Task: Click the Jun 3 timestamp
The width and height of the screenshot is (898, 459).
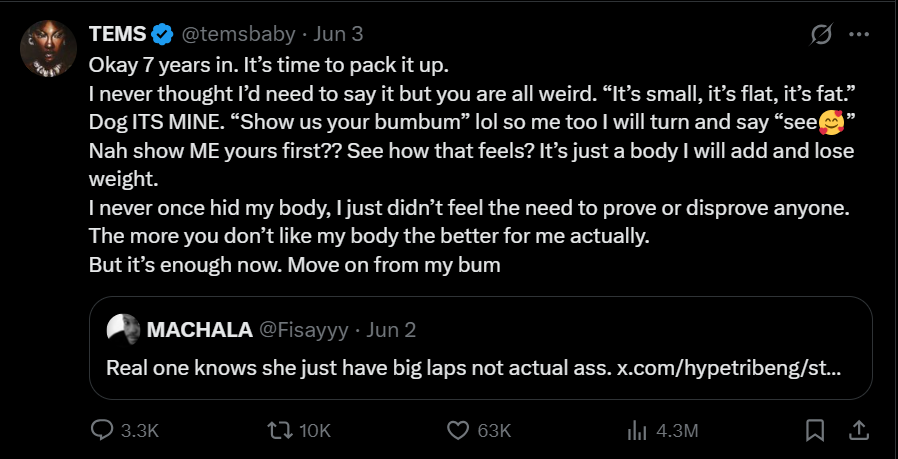Action: (x=338, y=34)
